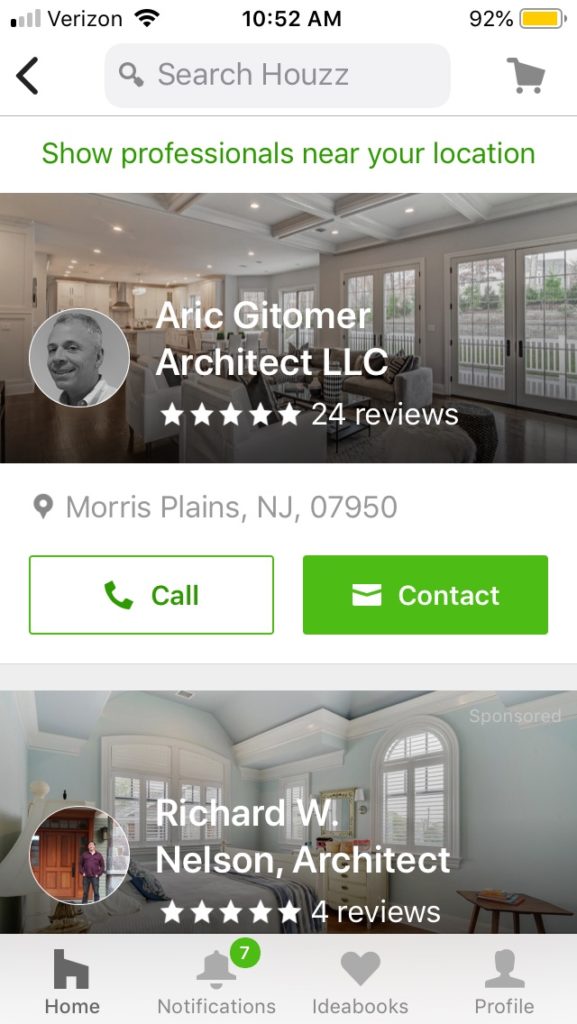View Aric Gitomer's 24 reviews

coord(309,414)
